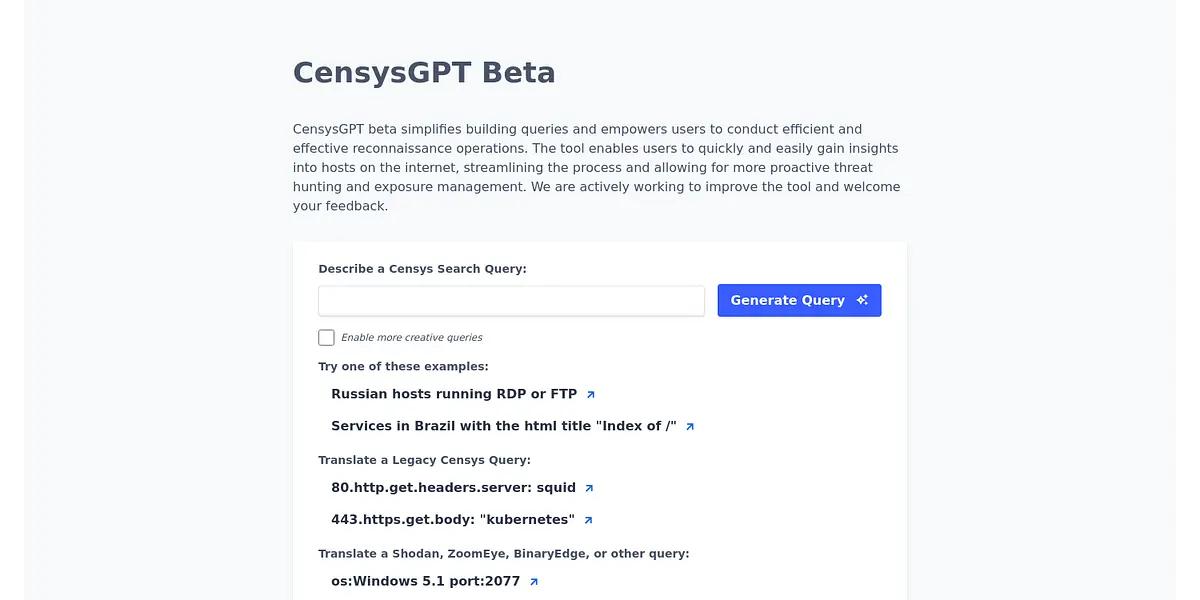
Task: Click the Generate Query button
Action: click(799, 300)
